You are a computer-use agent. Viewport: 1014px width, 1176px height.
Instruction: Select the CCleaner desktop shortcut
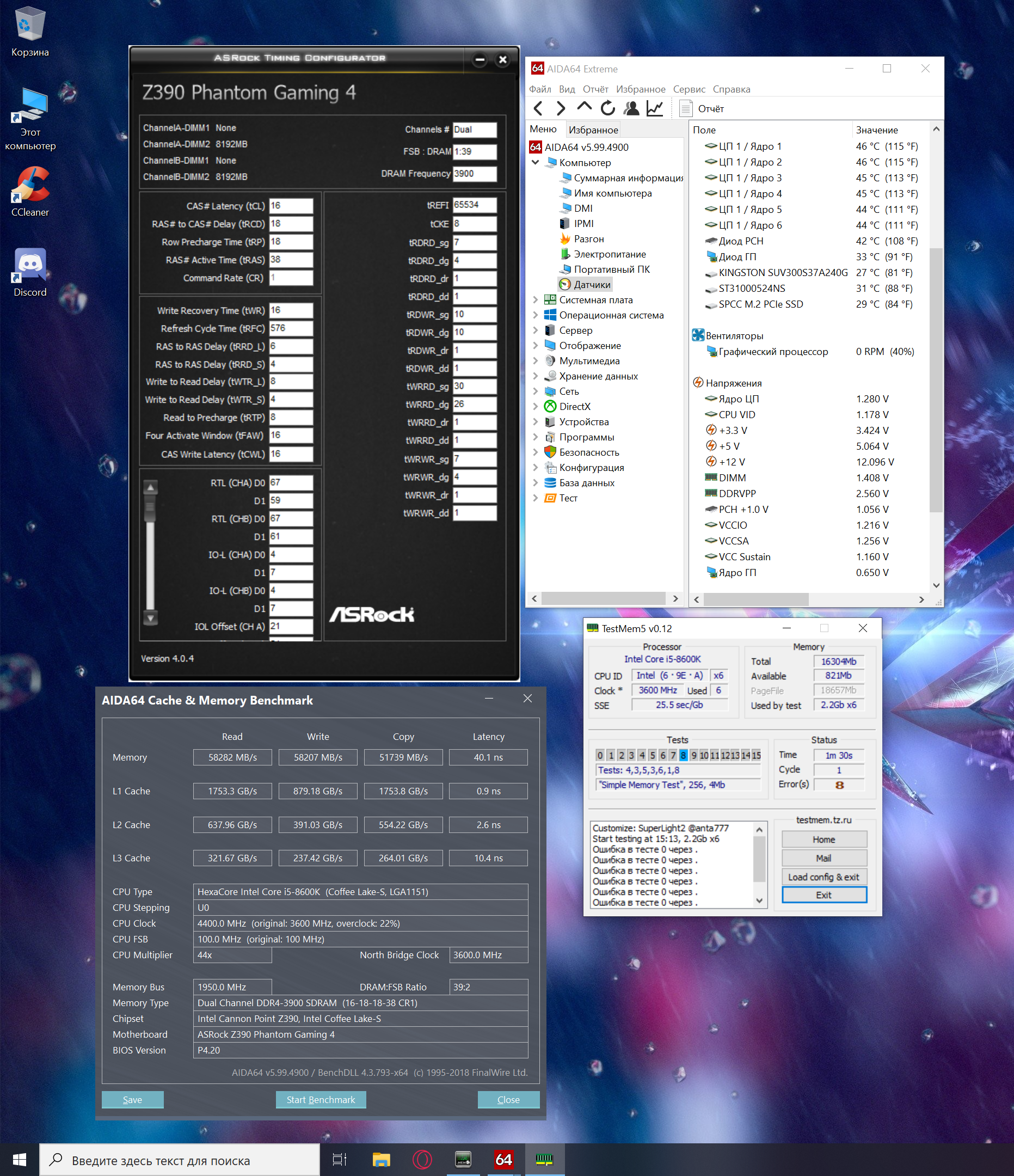pos(30,192)
